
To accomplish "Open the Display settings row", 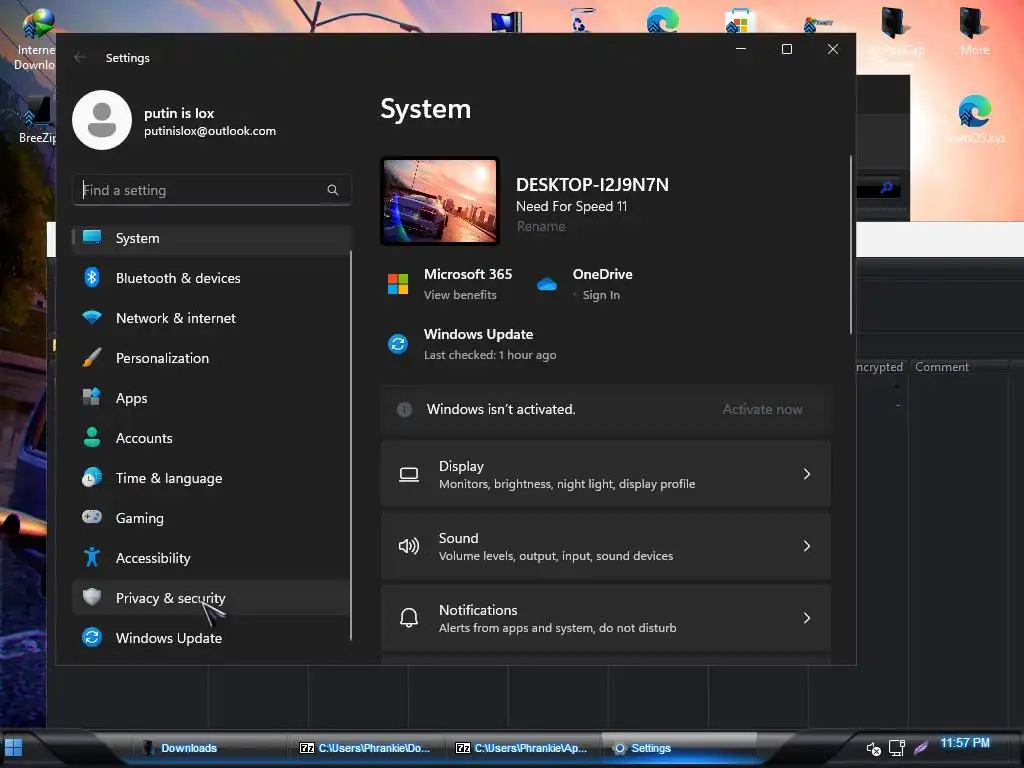I will point(605,474).
